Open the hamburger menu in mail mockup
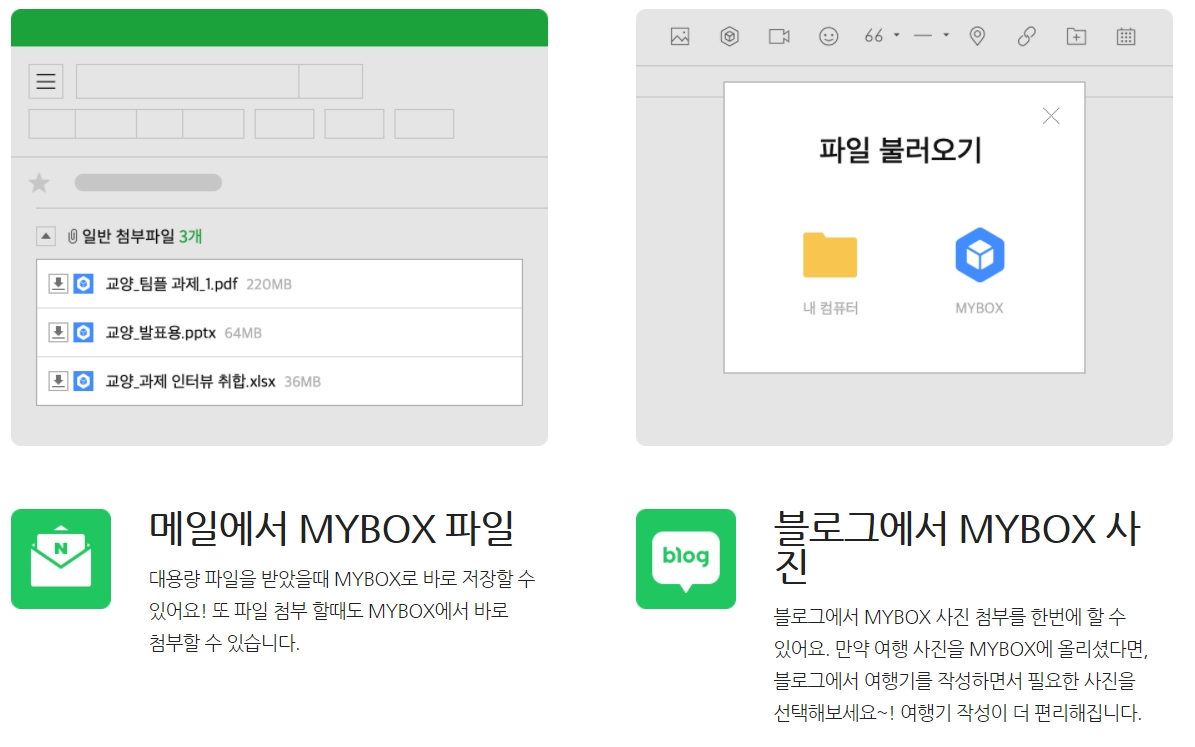 46,82
